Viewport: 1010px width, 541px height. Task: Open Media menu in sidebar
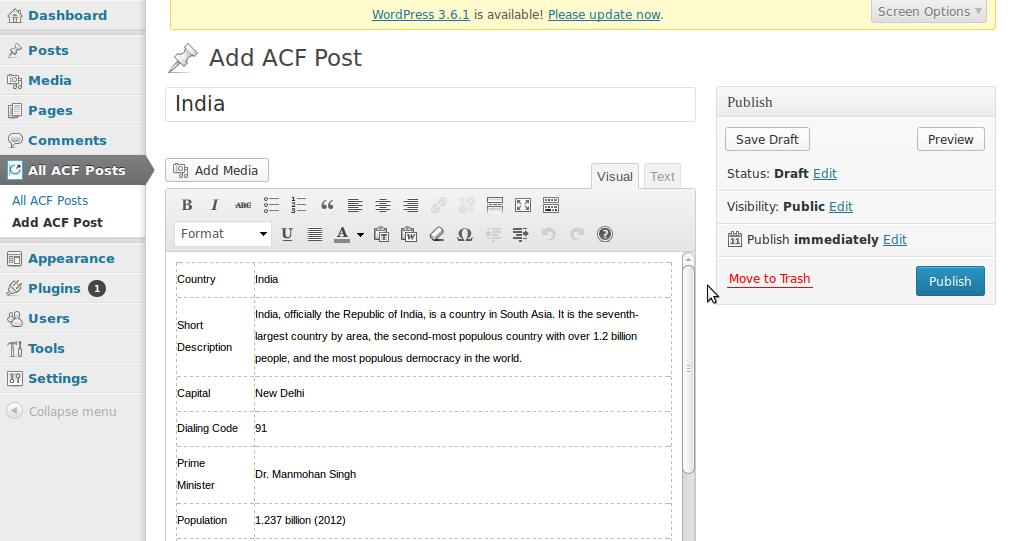[50, 81]
